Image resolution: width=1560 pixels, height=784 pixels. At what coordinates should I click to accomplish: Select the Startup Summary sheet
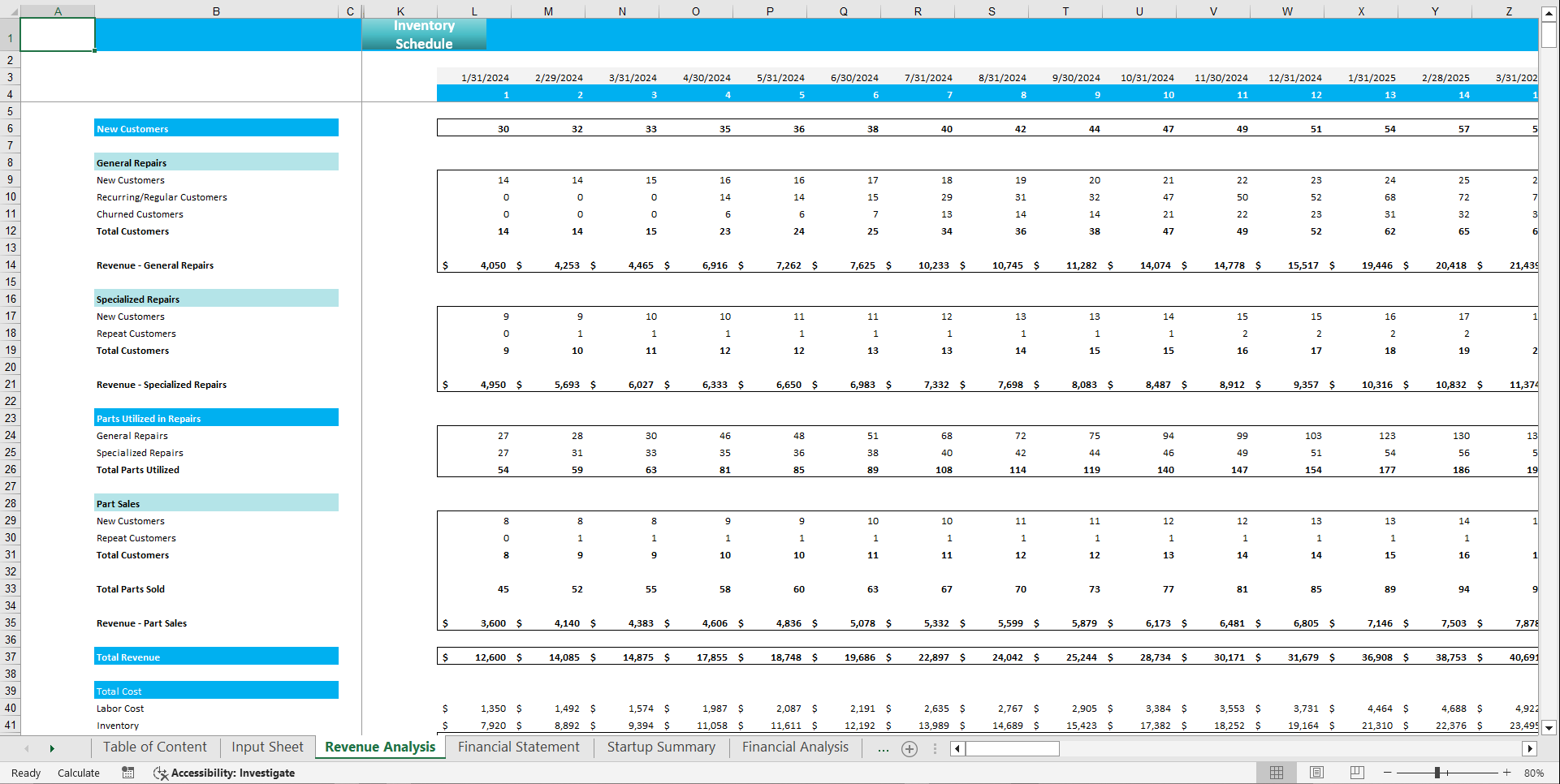pyautogui.click(x=660, y=747)
